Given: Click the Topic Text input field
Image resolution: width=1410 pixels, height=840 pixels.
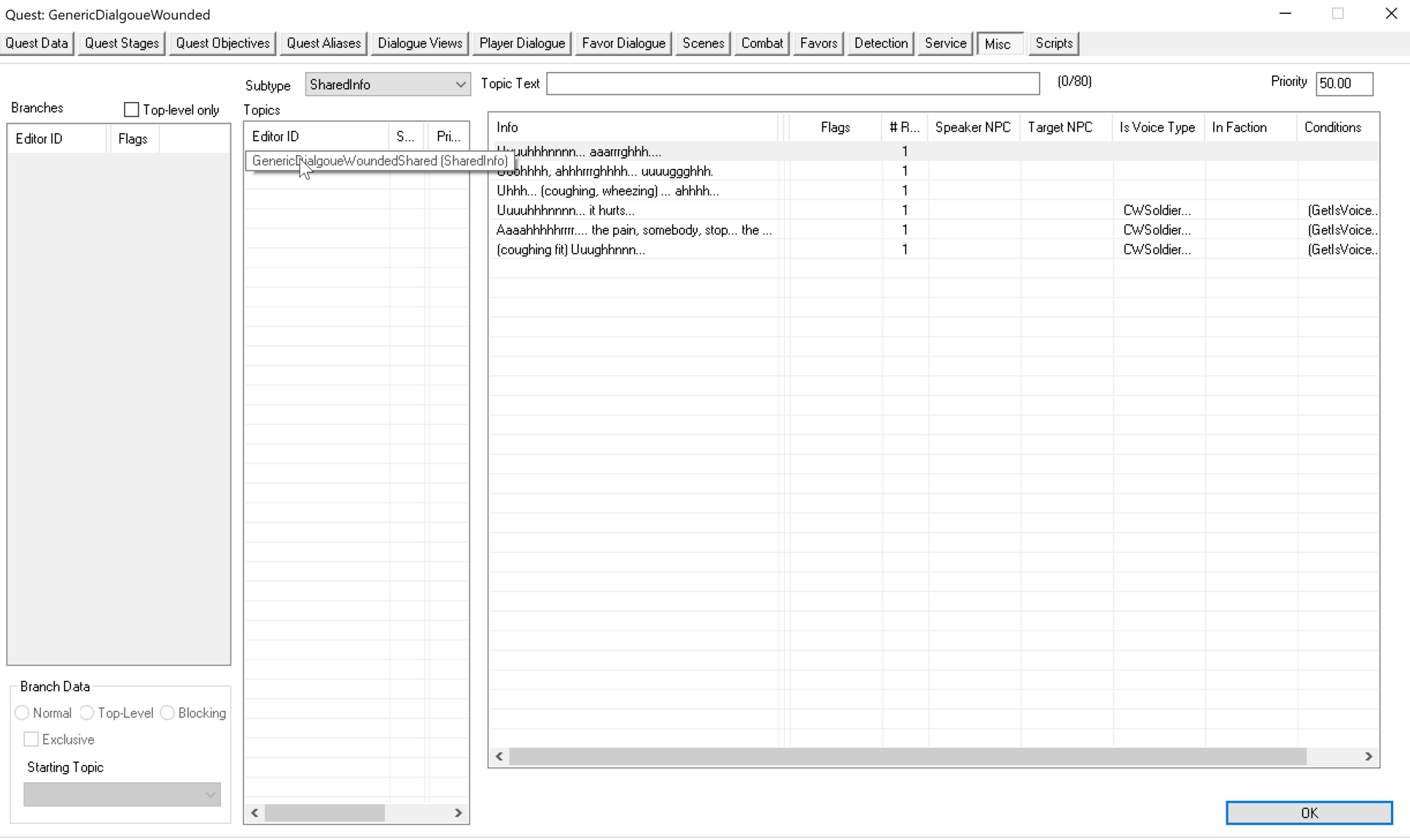Looking at the screenshot, I should click(x=792, y=84).
